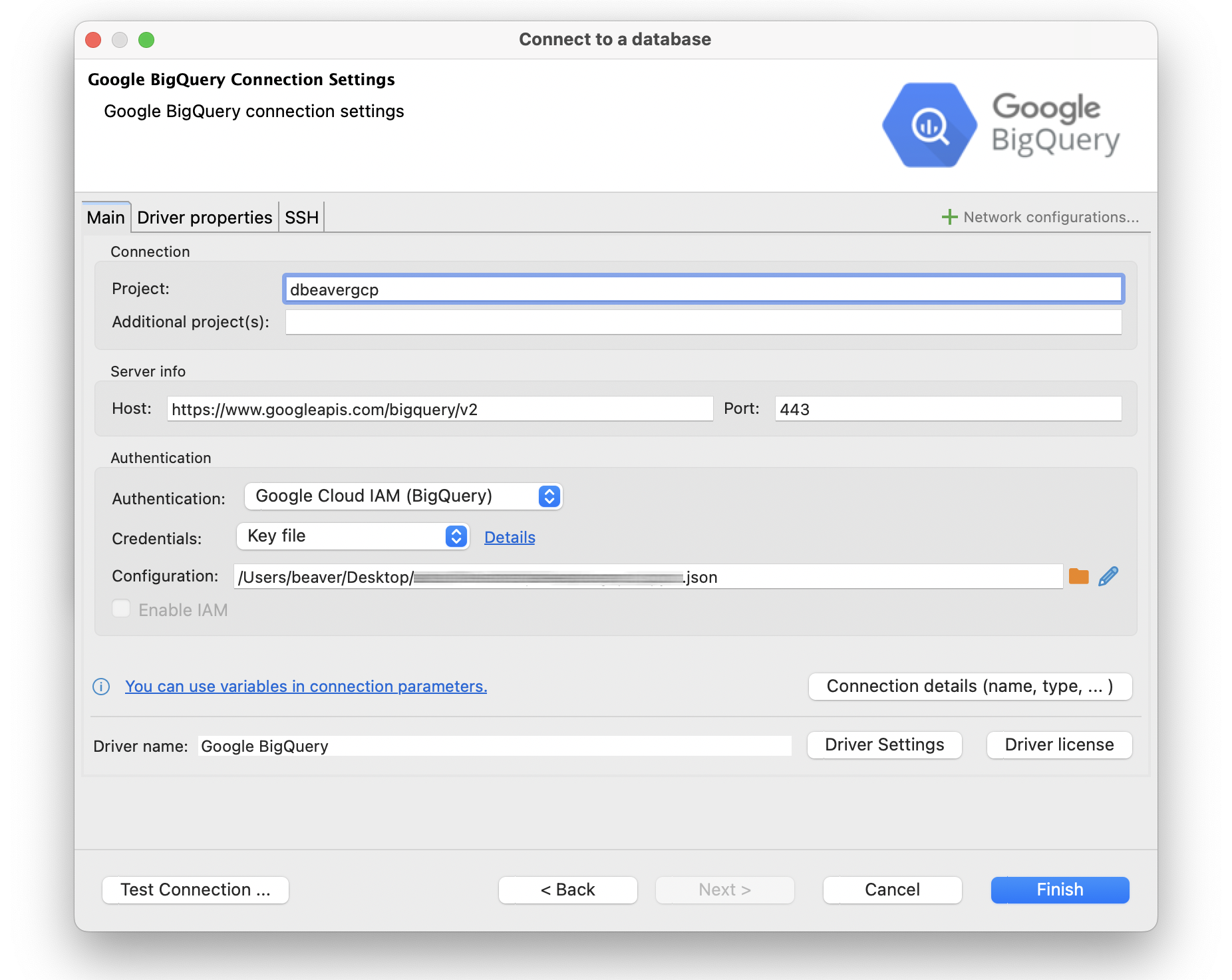
Task: Open the Details link for credentials
Action: point(510,537)
